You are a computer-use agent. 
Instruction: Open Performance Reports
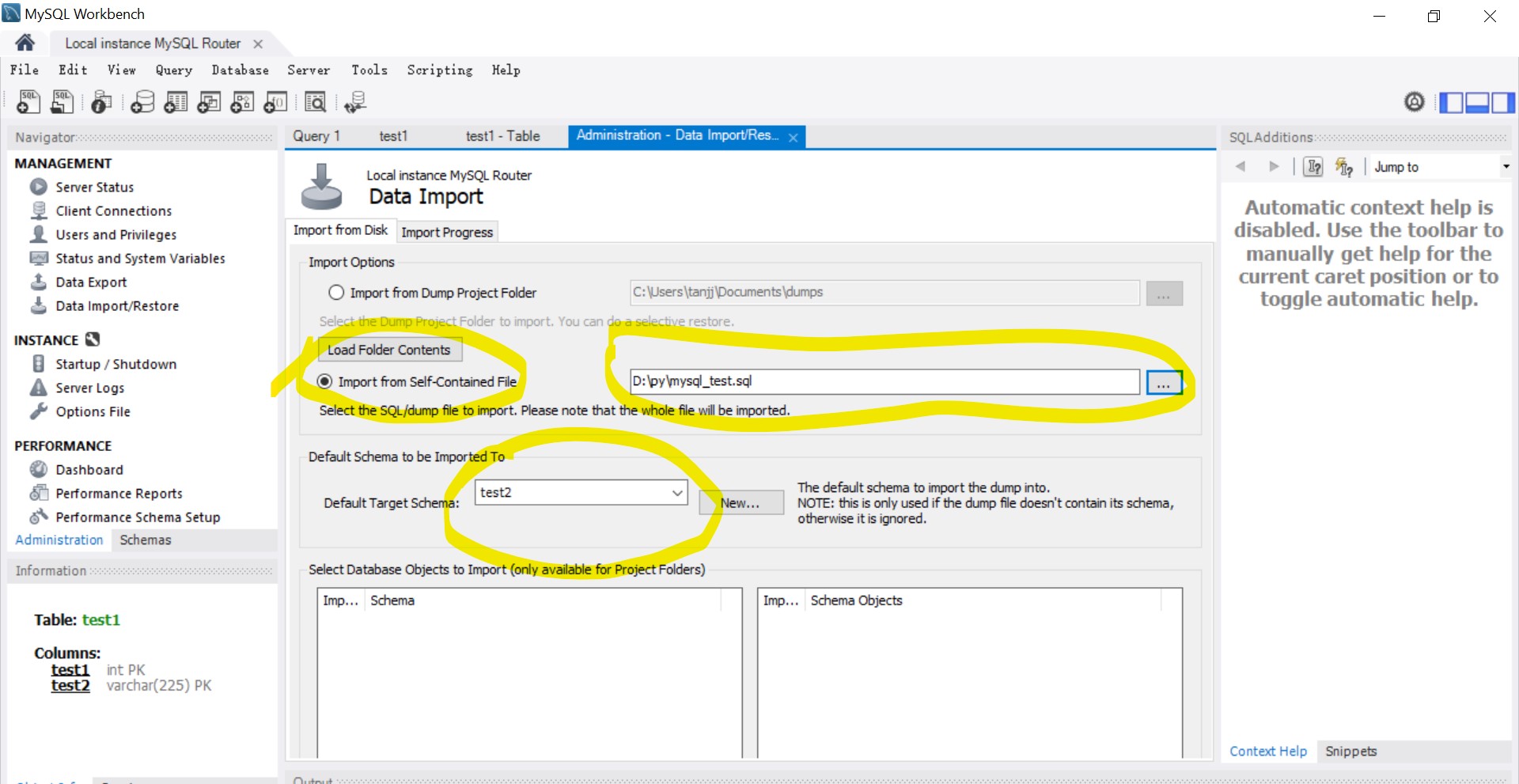tap(119, 493)
